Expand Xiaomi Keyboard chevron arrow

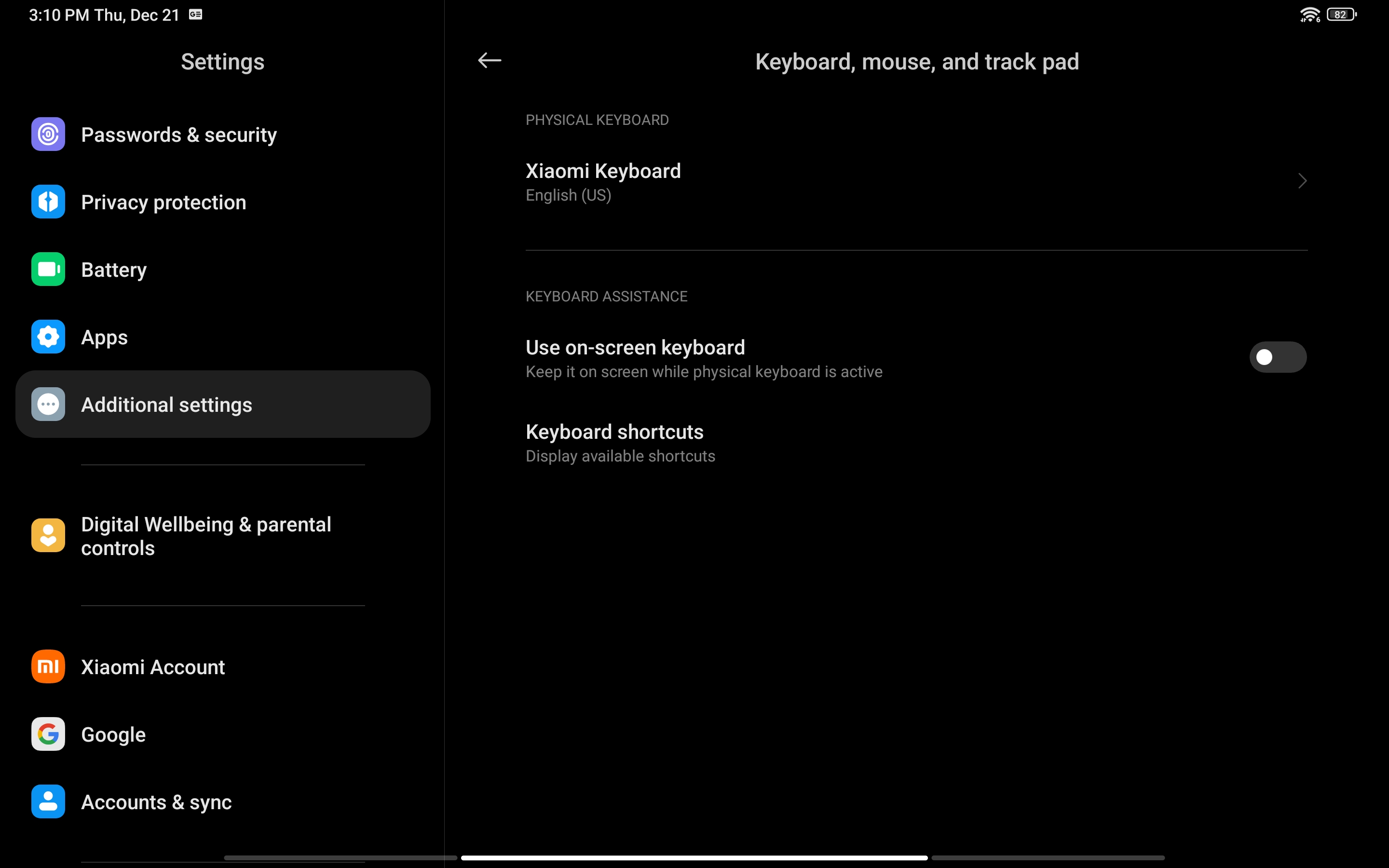point(1302,181)
